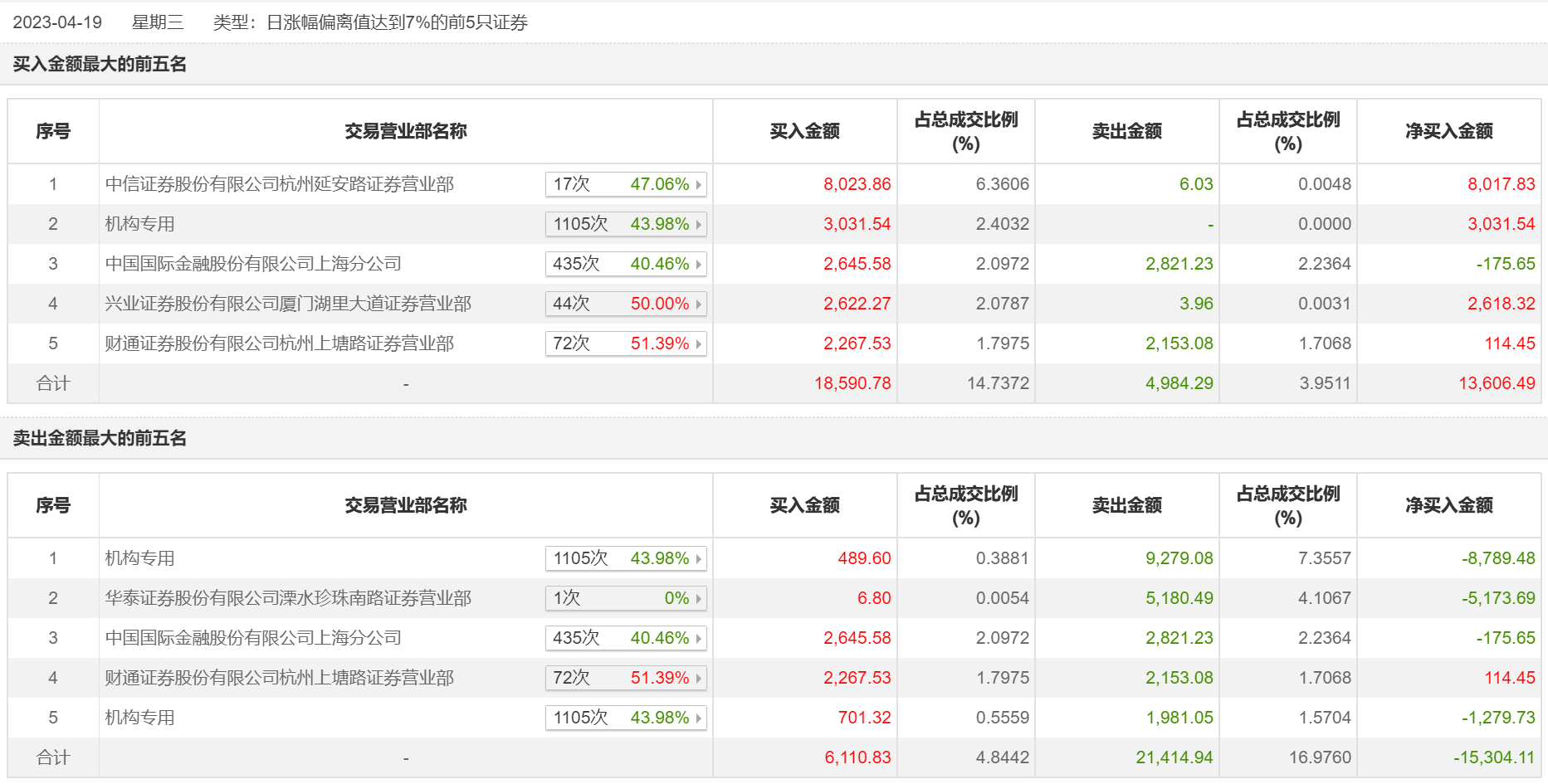This screenshot has width=1548, height=784.
Task: Click 财通证券杭州上塘路 in the buy table
Action: pos(279,343)
